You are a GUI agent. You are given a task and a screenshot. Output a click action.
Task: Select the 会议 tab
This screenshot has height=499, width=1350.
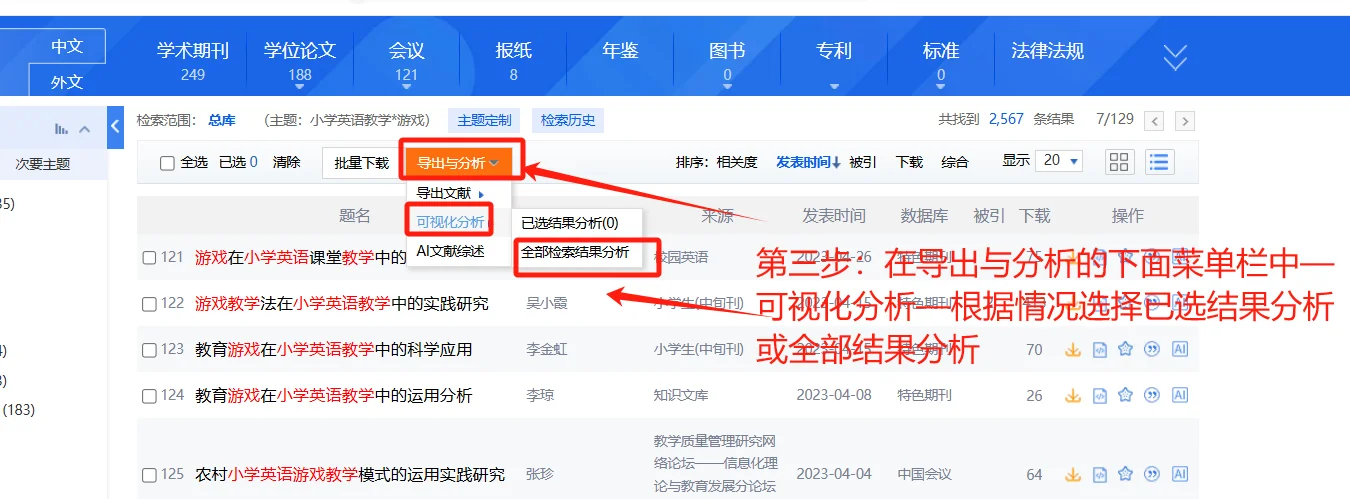[407, 60]
